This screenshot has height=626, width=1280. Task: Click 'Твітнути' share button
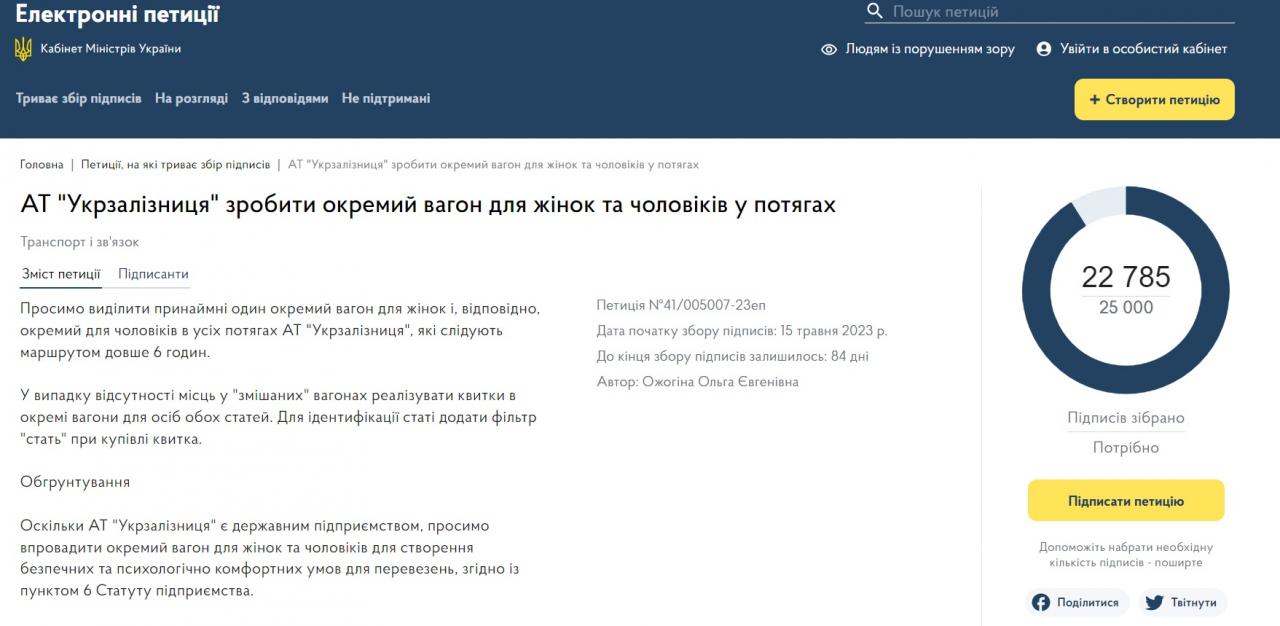pyautogui.click(x=1182, y=602)
